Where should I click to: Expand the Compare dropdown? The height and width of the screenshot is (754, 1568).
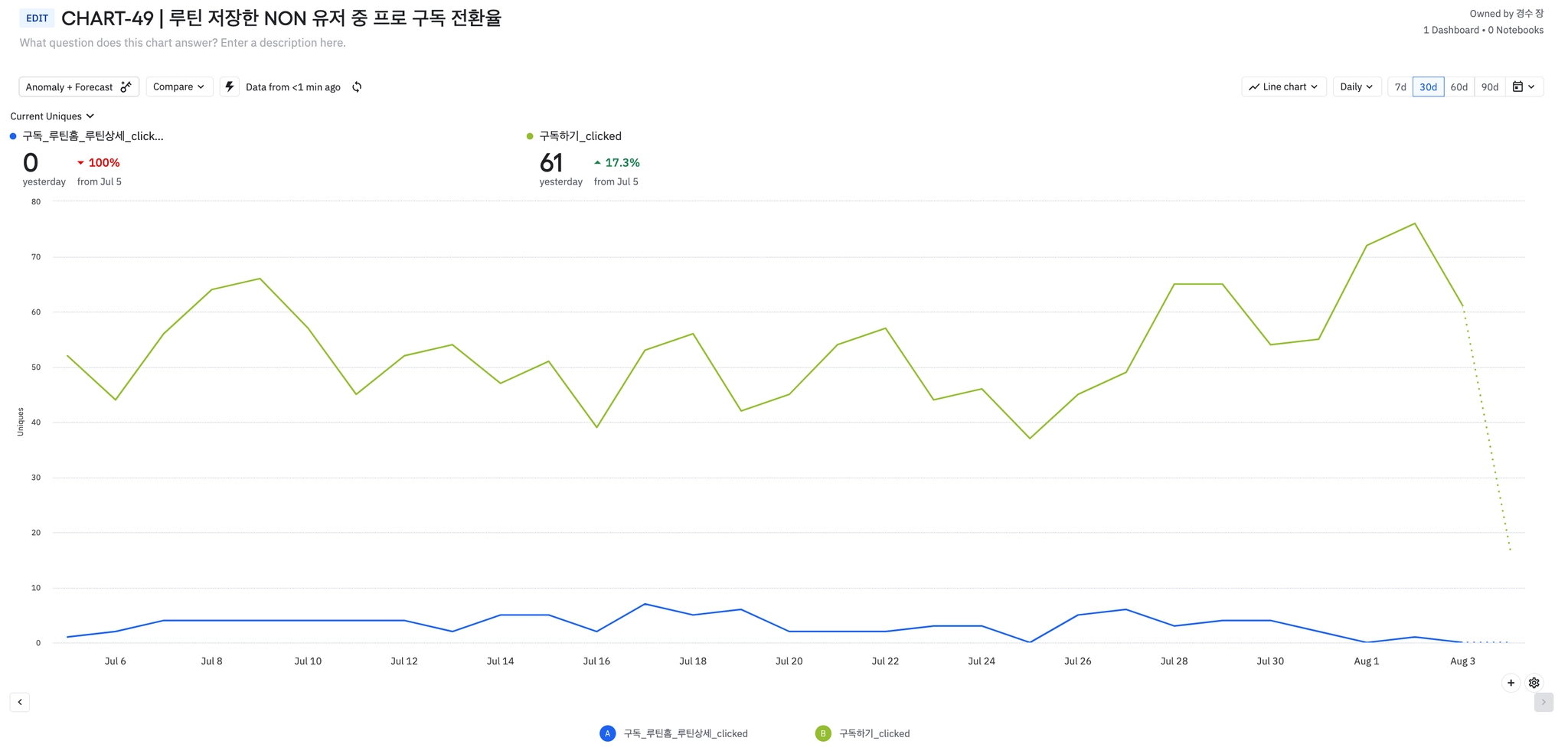(179, 87)
